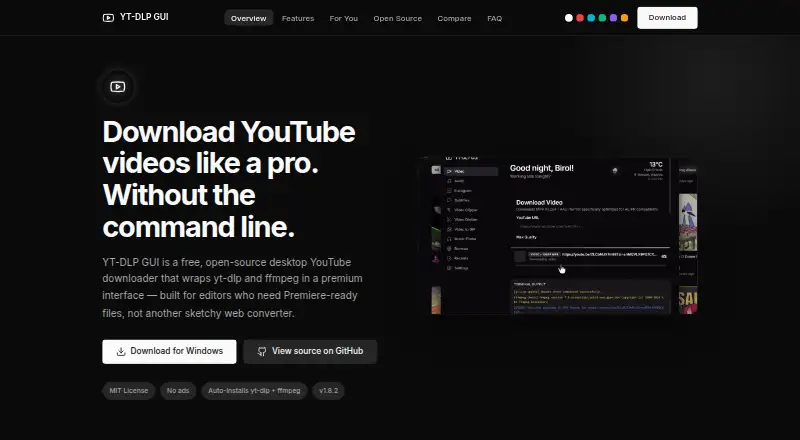
Task: Click the Download YouTube videos like a pro headline
Action: 229,179
